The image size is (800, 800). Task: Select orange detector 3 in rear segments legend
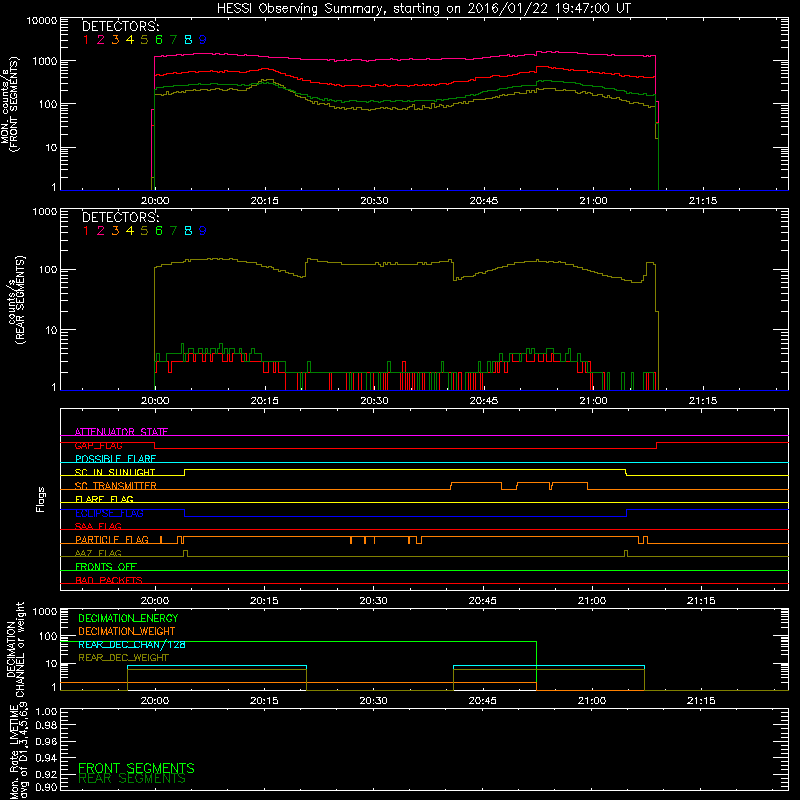pos(115,231)
